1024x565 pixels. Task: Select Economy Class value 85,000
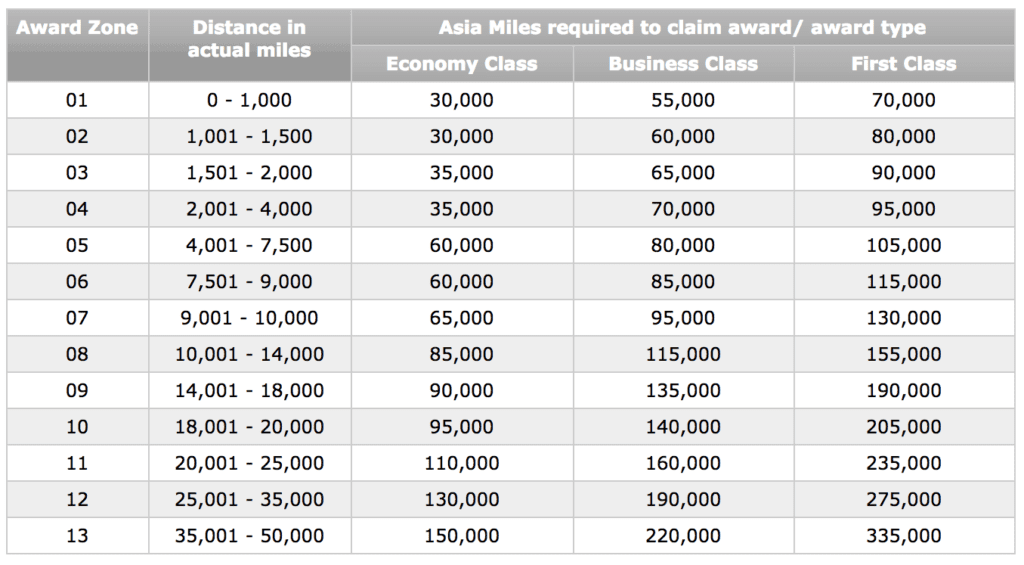pos(461,354)
